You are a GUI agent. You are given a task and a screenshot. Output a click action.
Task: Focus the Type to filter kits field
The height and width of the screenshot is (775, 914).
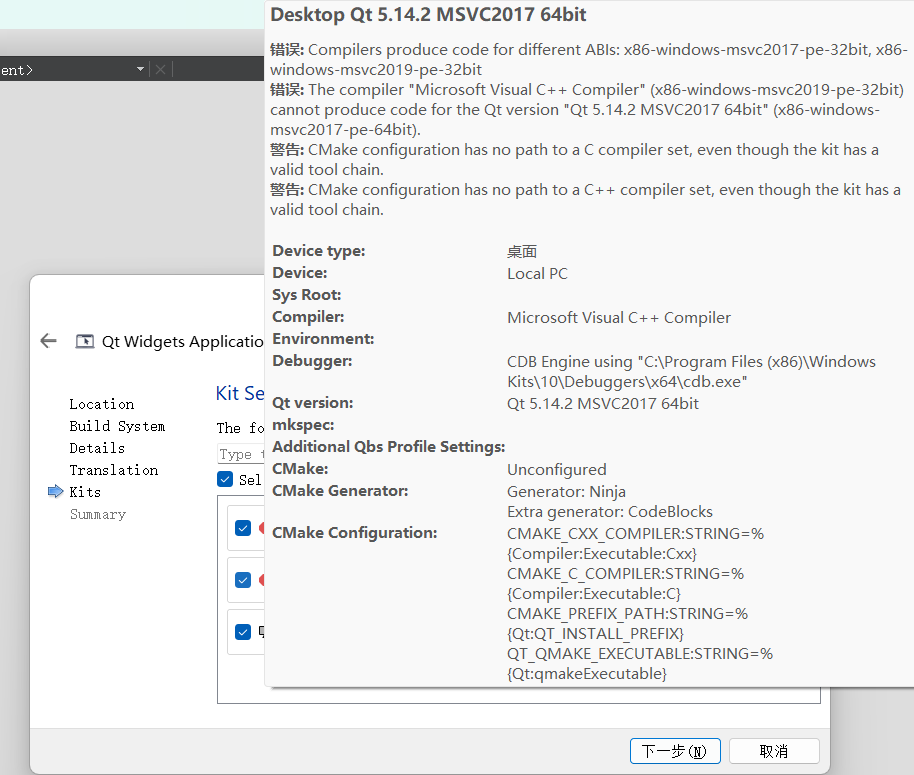[x=241, y=454]
